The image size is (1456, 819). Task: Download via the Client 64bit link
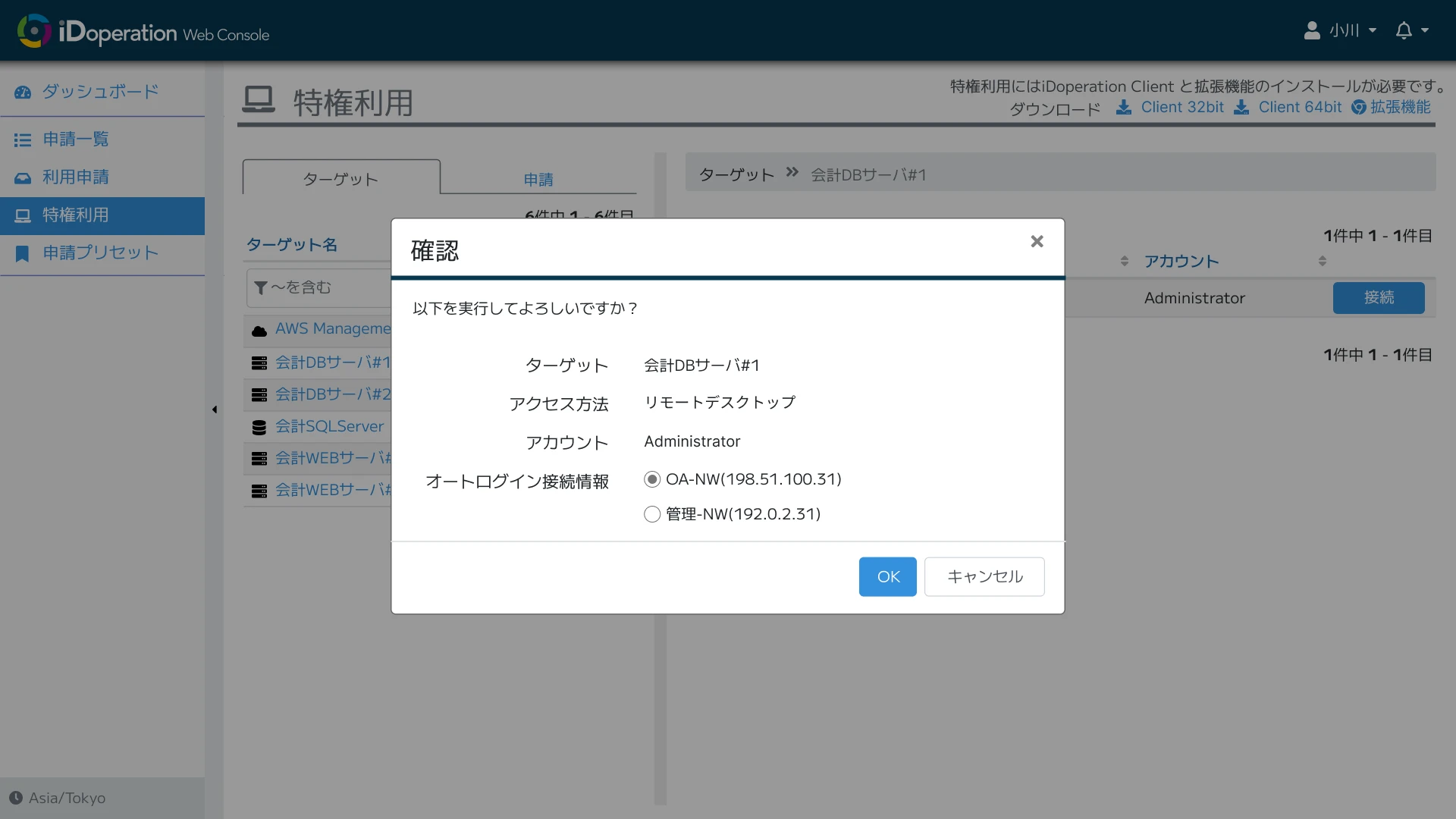click(1300, 107)
